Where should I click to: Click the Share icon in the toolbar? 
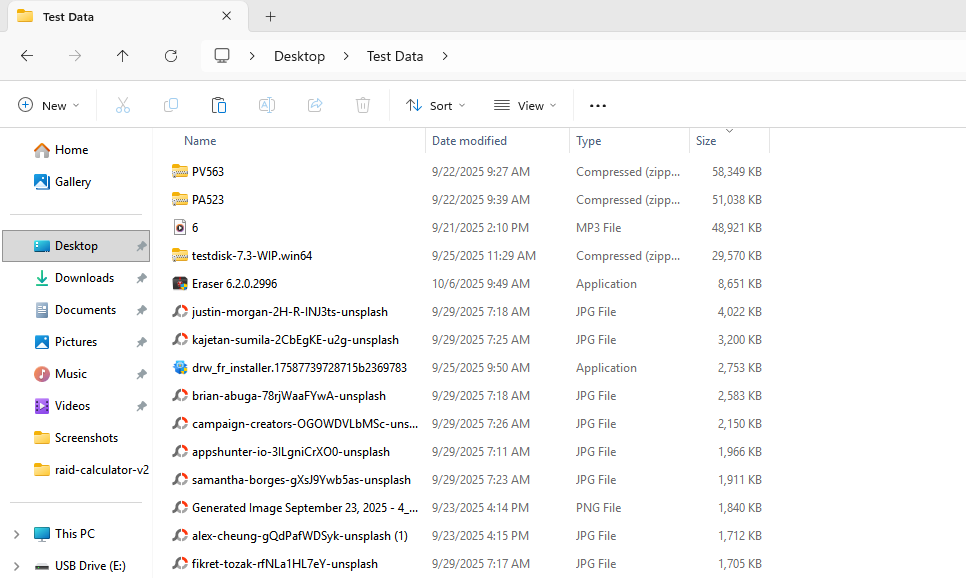click(x=314, y=105)
